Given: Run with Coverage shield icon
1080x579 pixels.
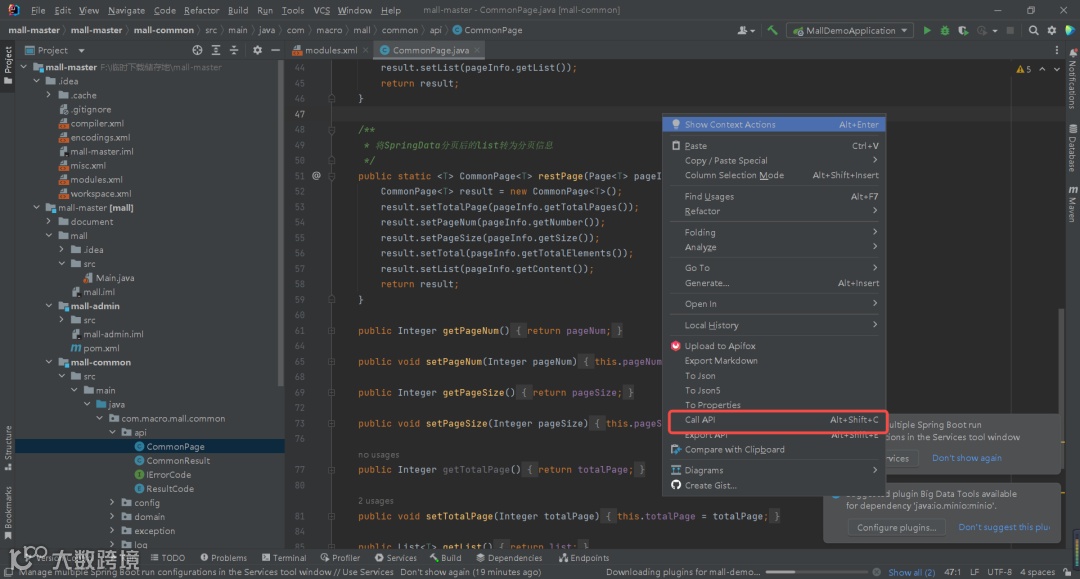Looking at the screenshot, I should [961, 30].
